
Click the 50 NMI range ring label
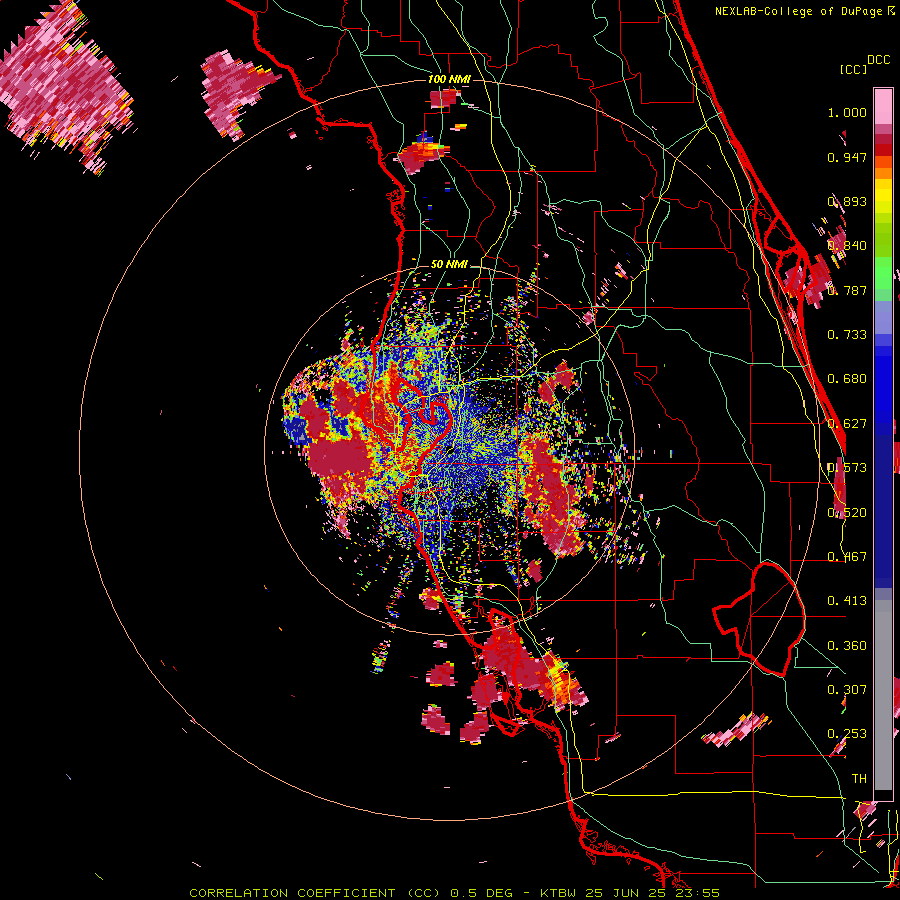(449, 265)
